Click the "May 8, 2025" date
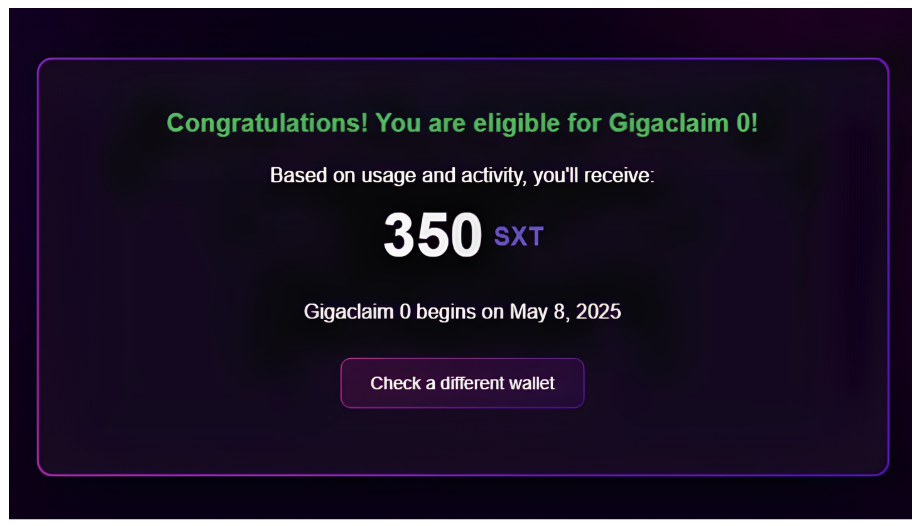 [x=565, y=312]
